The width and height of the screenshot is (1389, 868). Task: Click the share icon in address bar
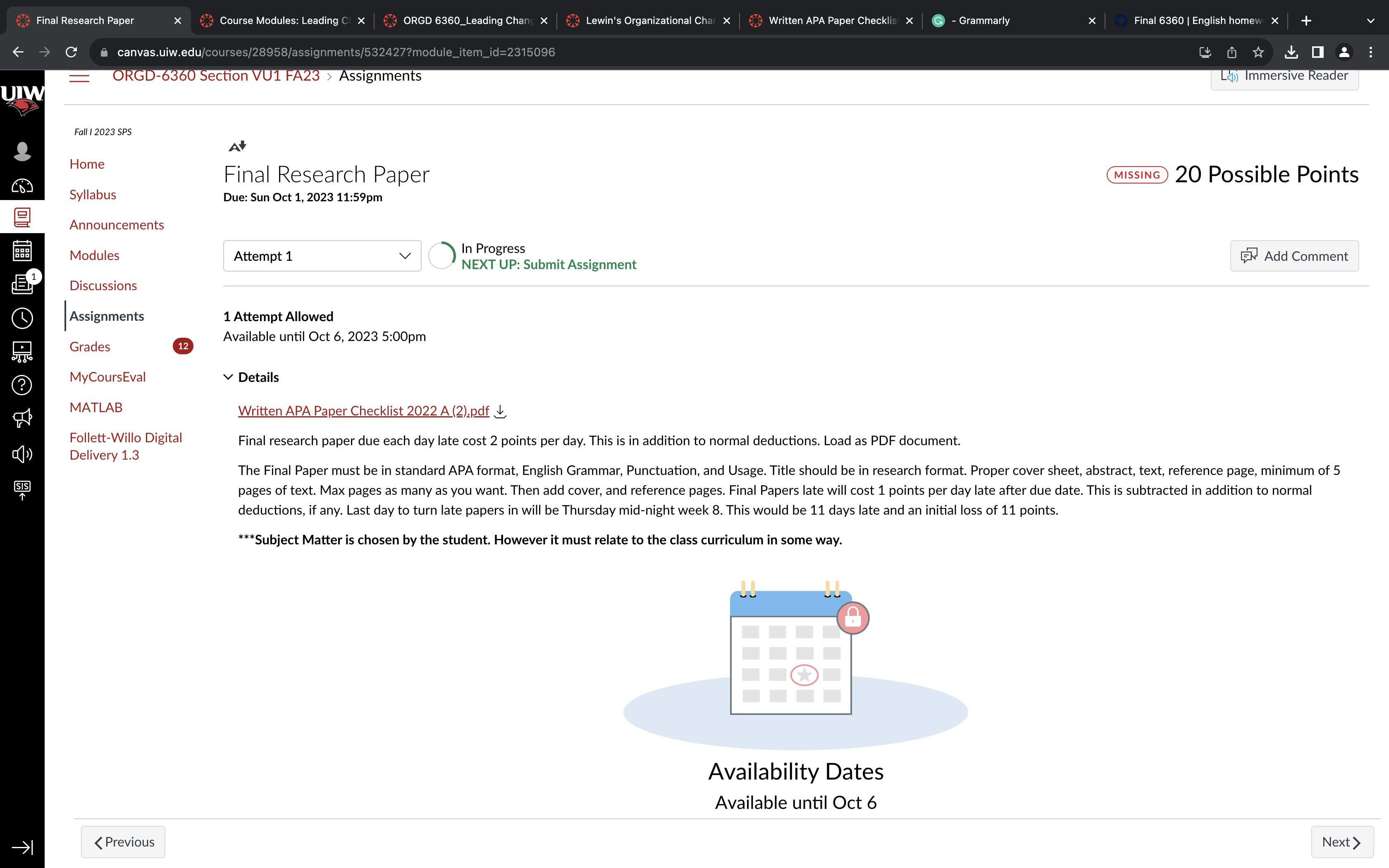pos(1232,52)
